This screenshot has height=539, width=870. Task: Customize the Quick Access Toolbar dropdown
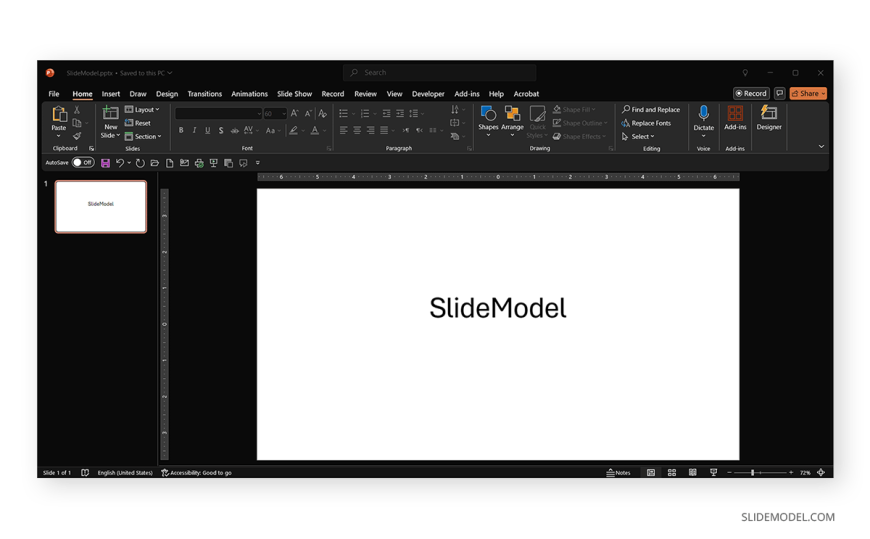[x=257, y=163]
